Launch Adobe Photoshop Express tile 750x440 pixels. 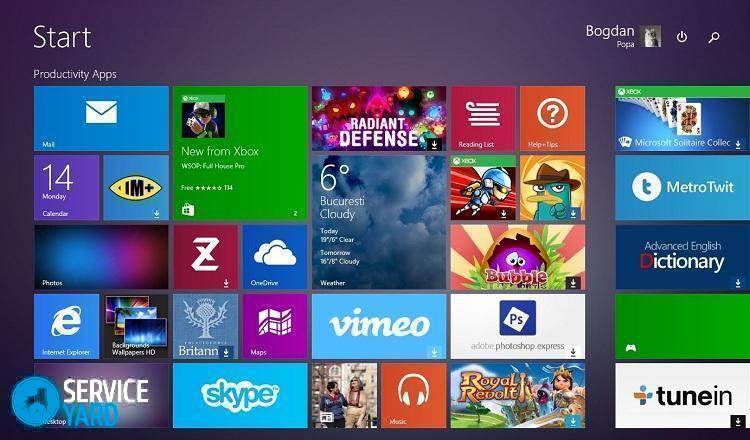[x=517, y=326]
